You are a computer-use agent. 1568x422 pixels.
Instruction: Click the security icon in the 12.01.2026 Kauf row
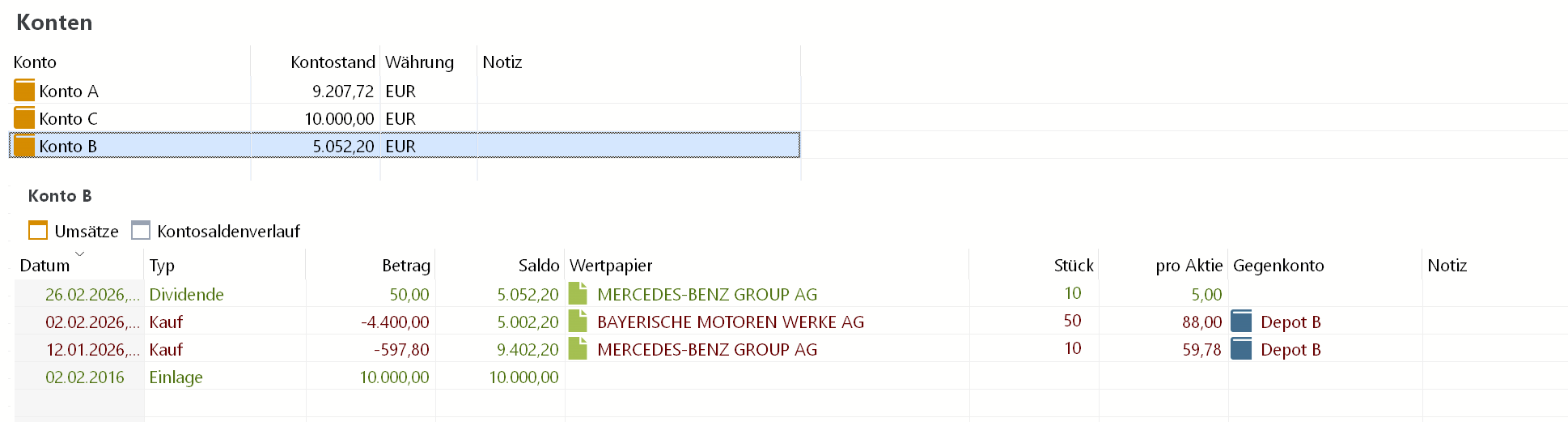pyautogui.click(x=578, y=349)
